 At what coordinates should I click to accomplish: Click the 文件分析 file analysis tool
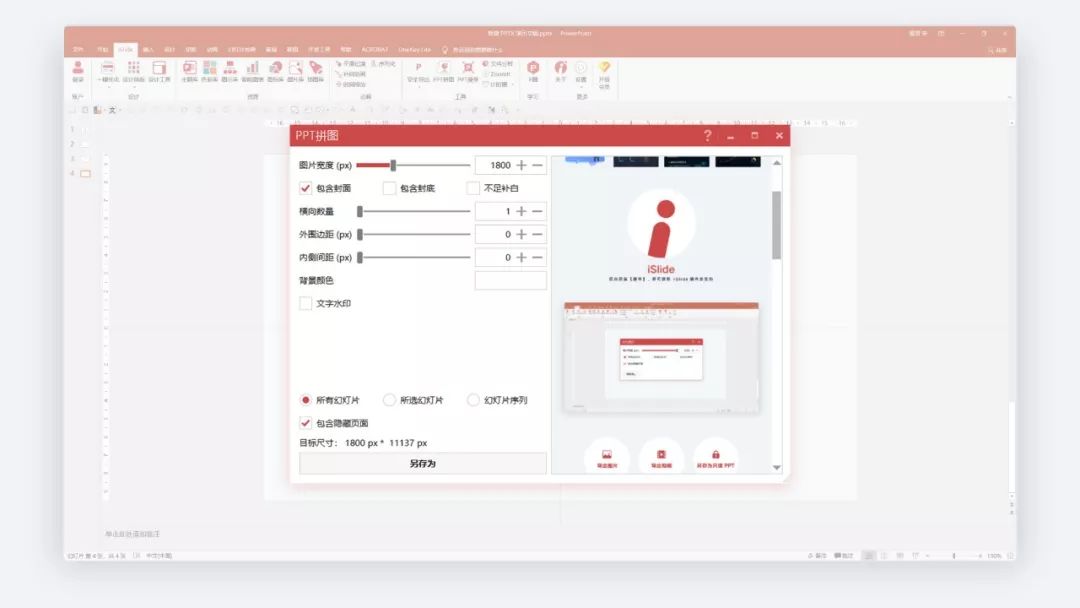click(x=497, y=63)
